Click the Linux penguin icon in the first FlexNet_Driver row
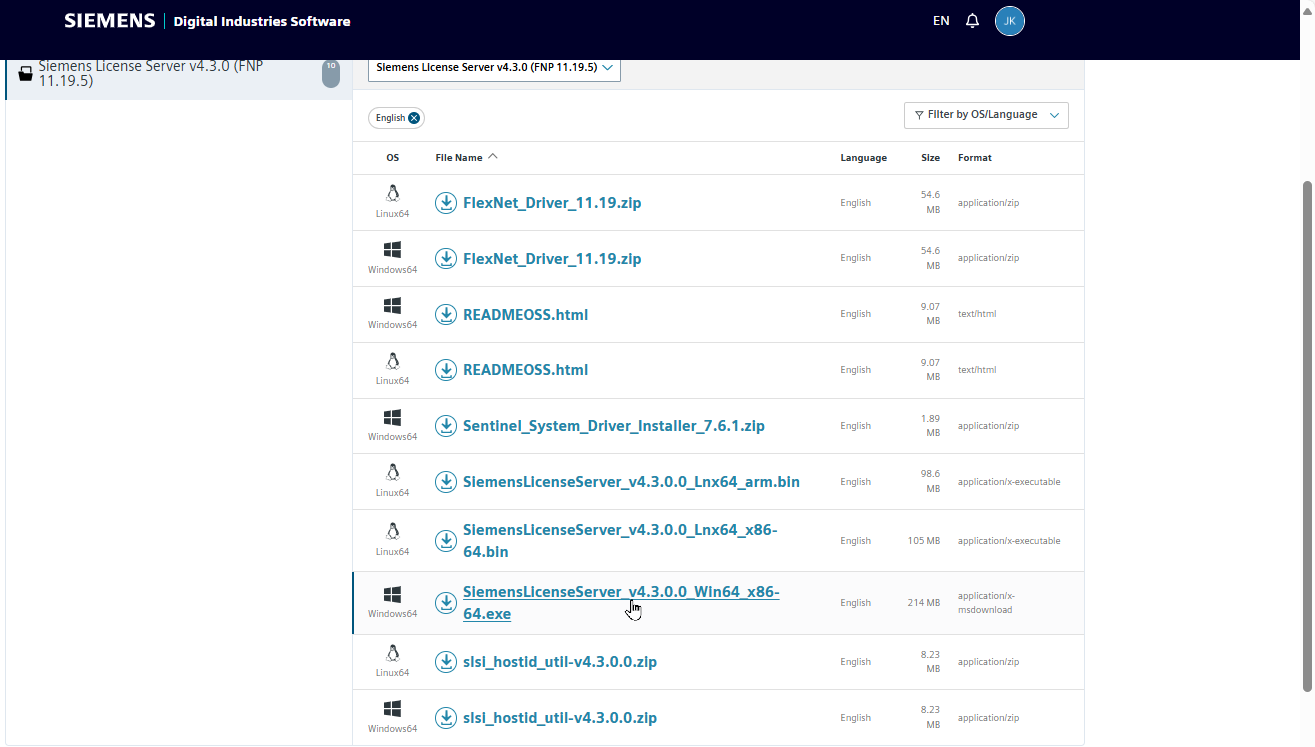 pyautogui.click(x=392, y=193)
